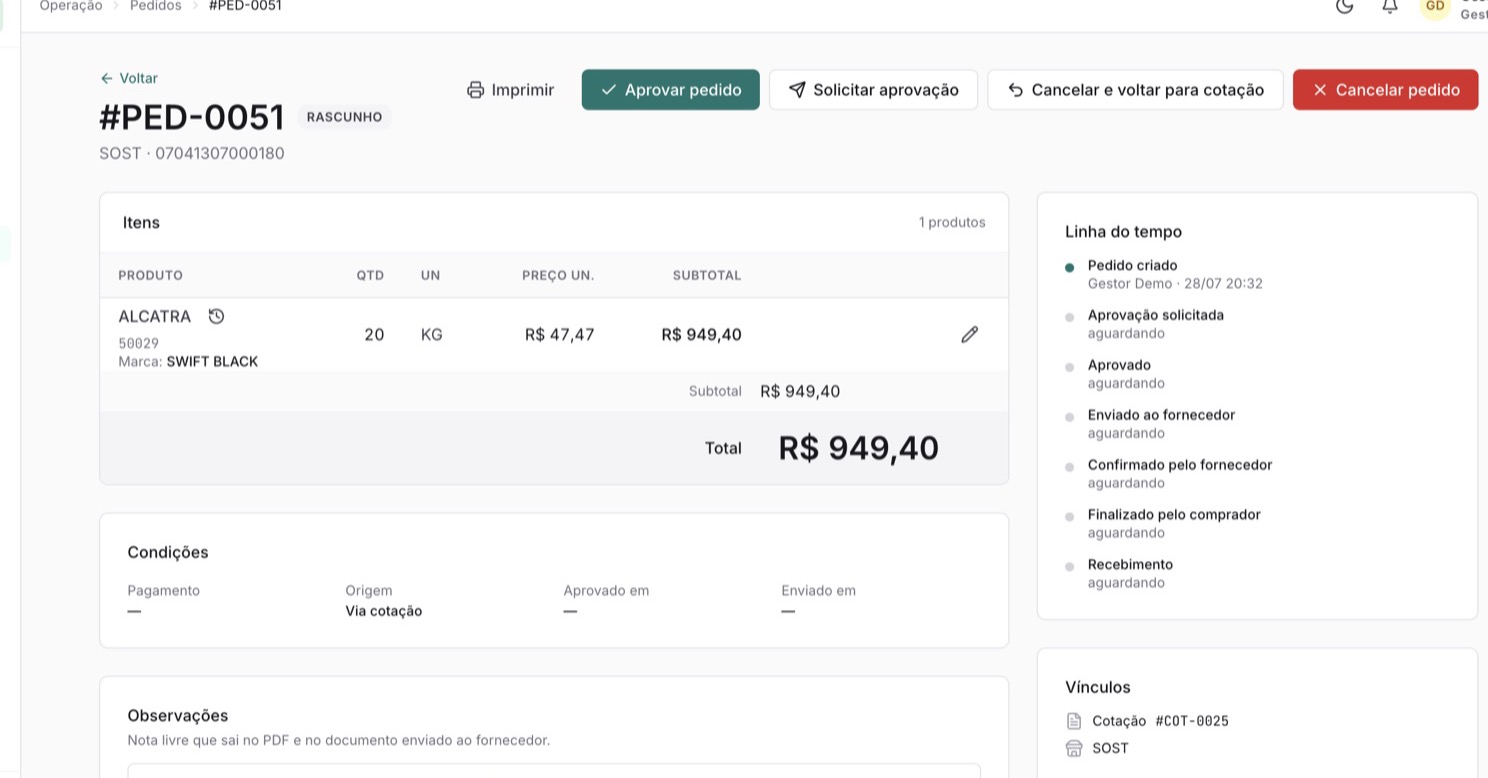Select Pedido criado timeline step
This screenshot has height=778, width=1488.
(x=1132, y=266)
